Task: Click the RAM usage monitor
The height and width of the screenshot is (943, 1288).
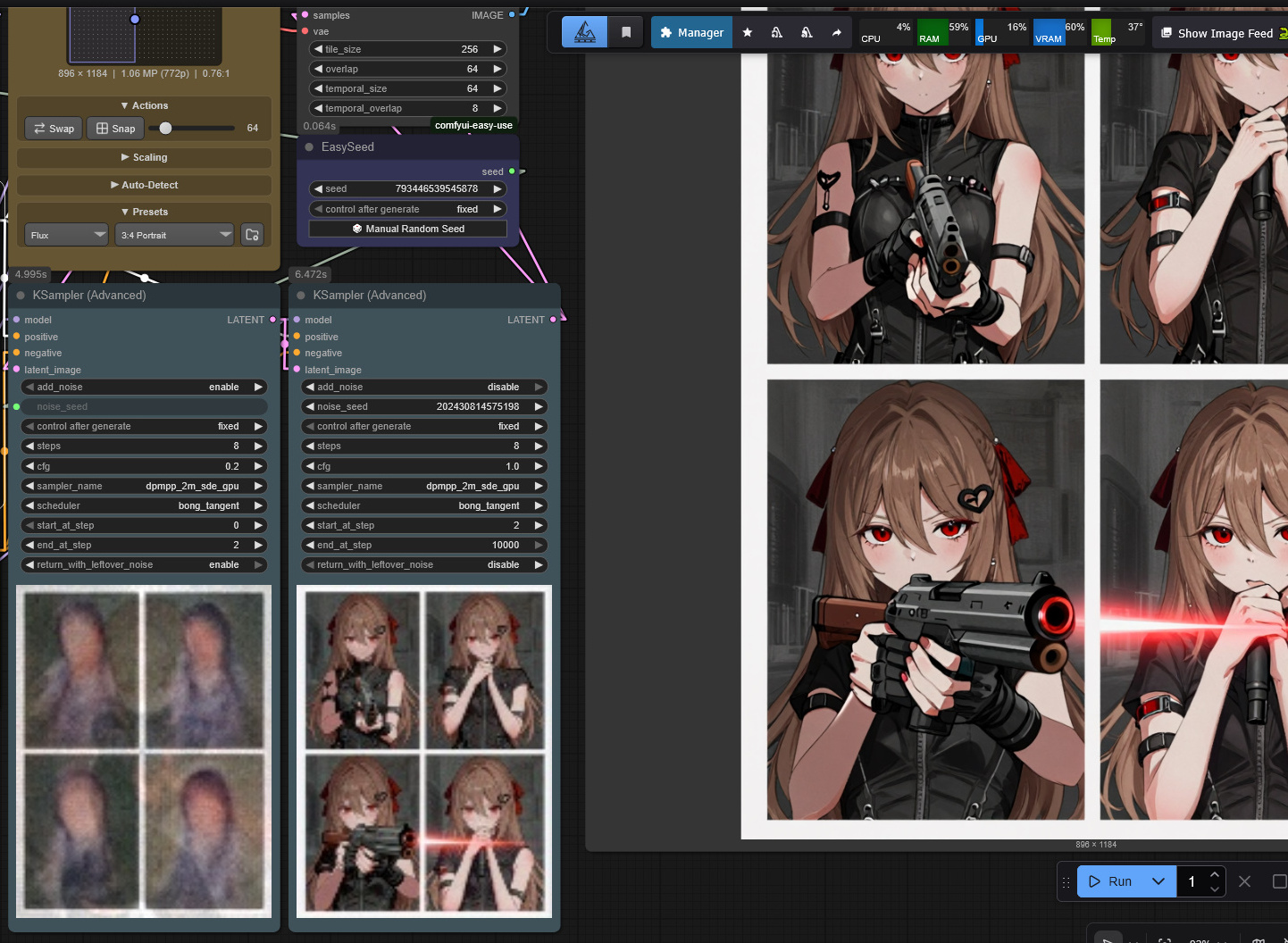Action: point(944,33)
